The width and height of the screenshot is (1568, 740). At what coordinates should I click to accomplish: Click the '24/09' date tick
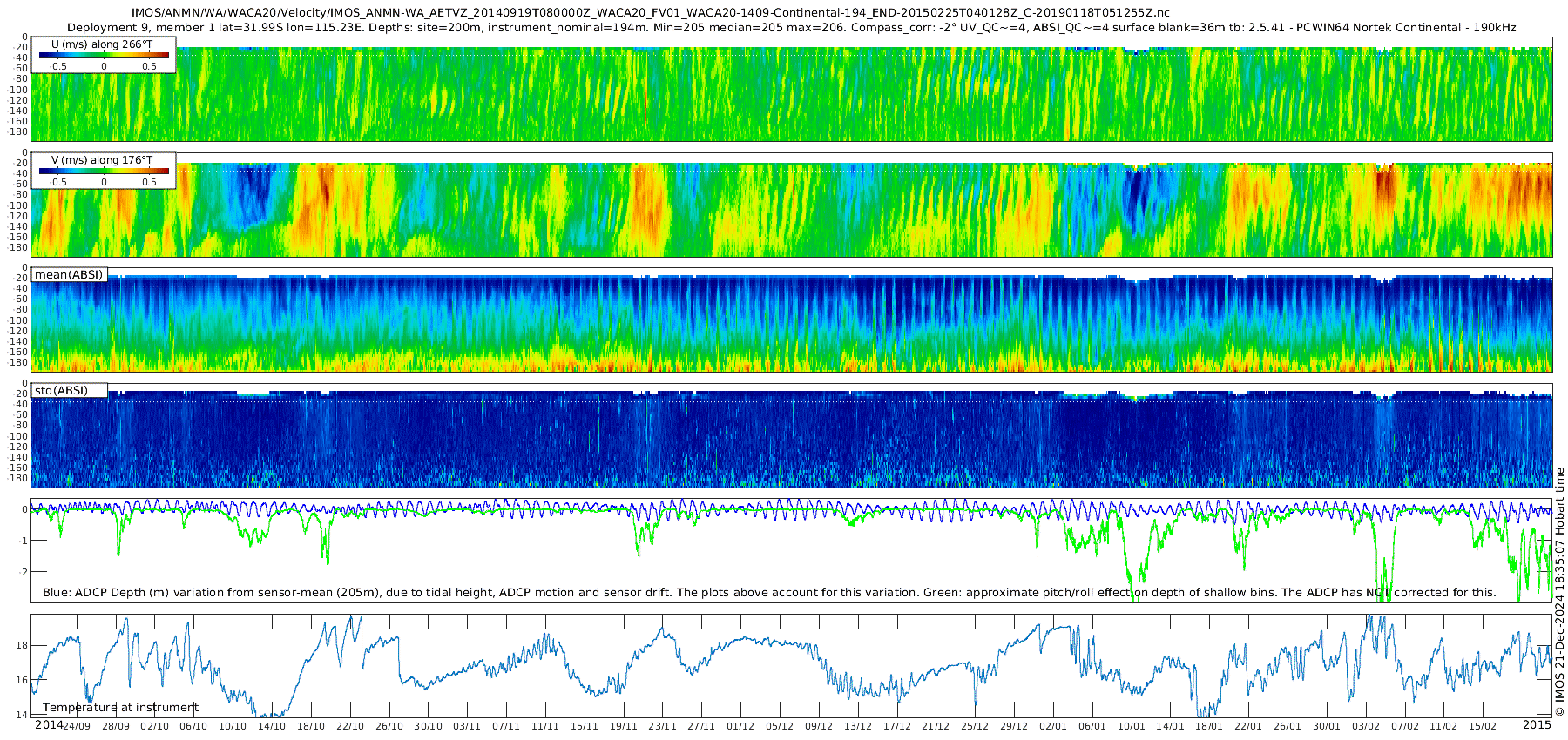(77, 726)
